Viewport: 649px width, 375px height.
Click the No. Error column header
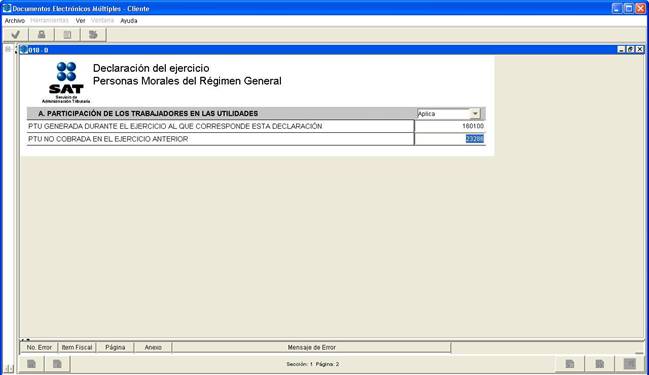pos(39,347)
